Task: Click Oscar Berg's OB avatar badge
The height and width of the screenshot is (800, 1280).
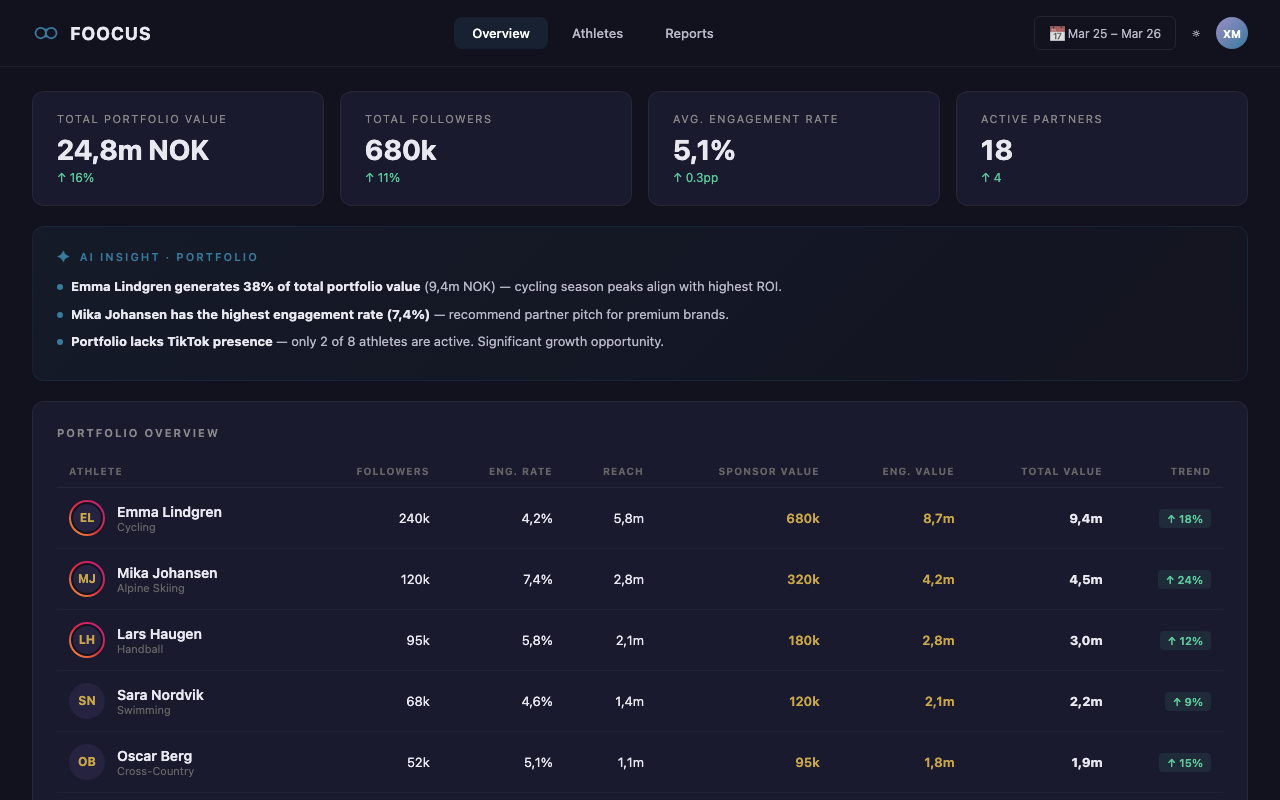Action: (86, 762)
